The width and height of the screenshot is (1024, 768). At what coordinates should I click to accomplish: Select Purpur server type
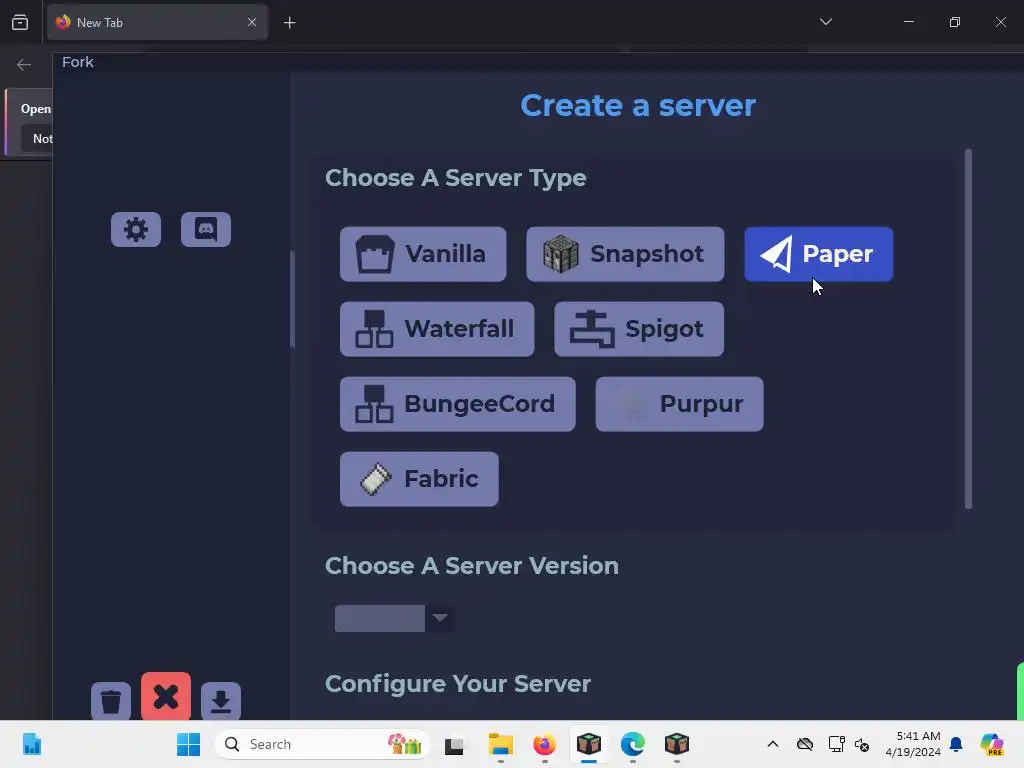679,404
